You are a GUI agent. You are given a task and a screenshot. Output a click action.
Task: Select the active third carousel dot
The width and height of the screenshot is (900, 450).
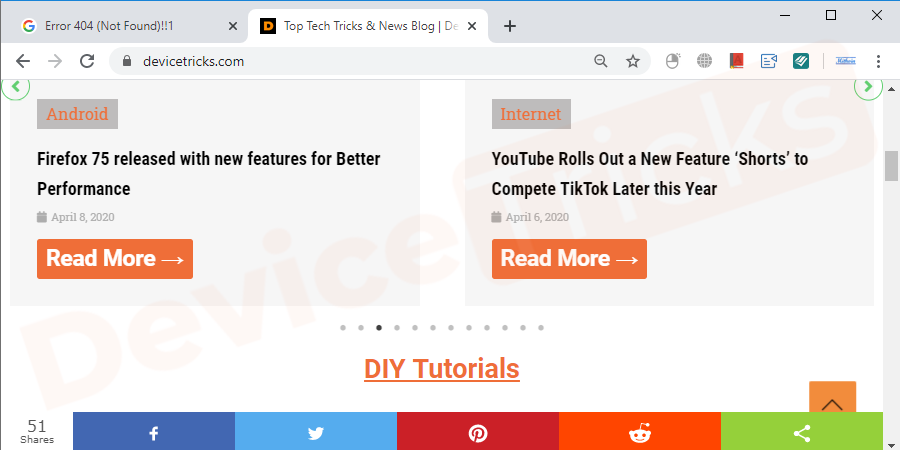(x=379, y=328)
